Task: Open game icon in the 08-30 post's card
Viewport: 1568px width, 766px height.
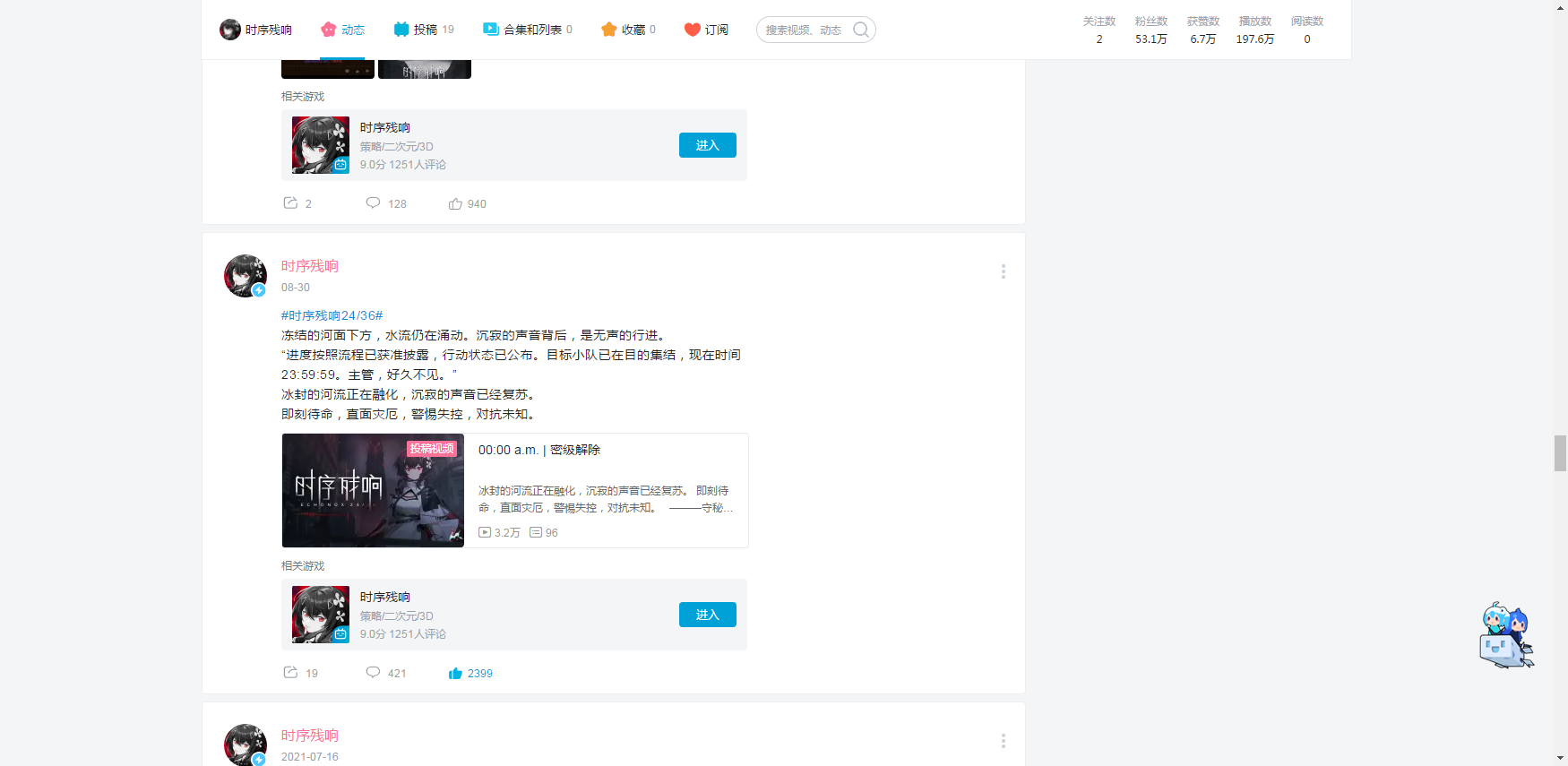Action: point(321,615)
